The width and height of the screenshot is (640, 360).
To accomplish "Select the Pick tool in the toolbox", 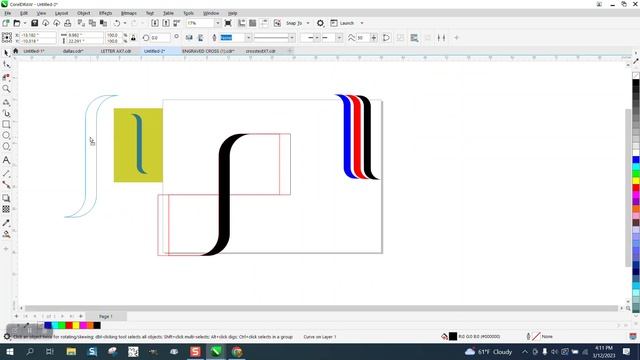I will (6, 53).
